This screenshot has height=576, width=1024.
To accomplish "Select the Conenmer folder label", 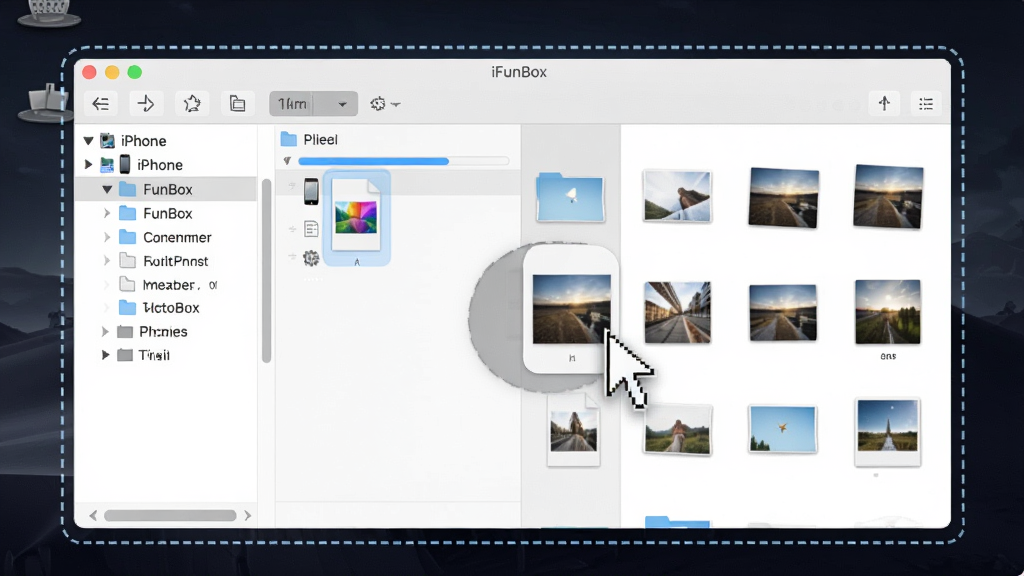I will 177,237.
